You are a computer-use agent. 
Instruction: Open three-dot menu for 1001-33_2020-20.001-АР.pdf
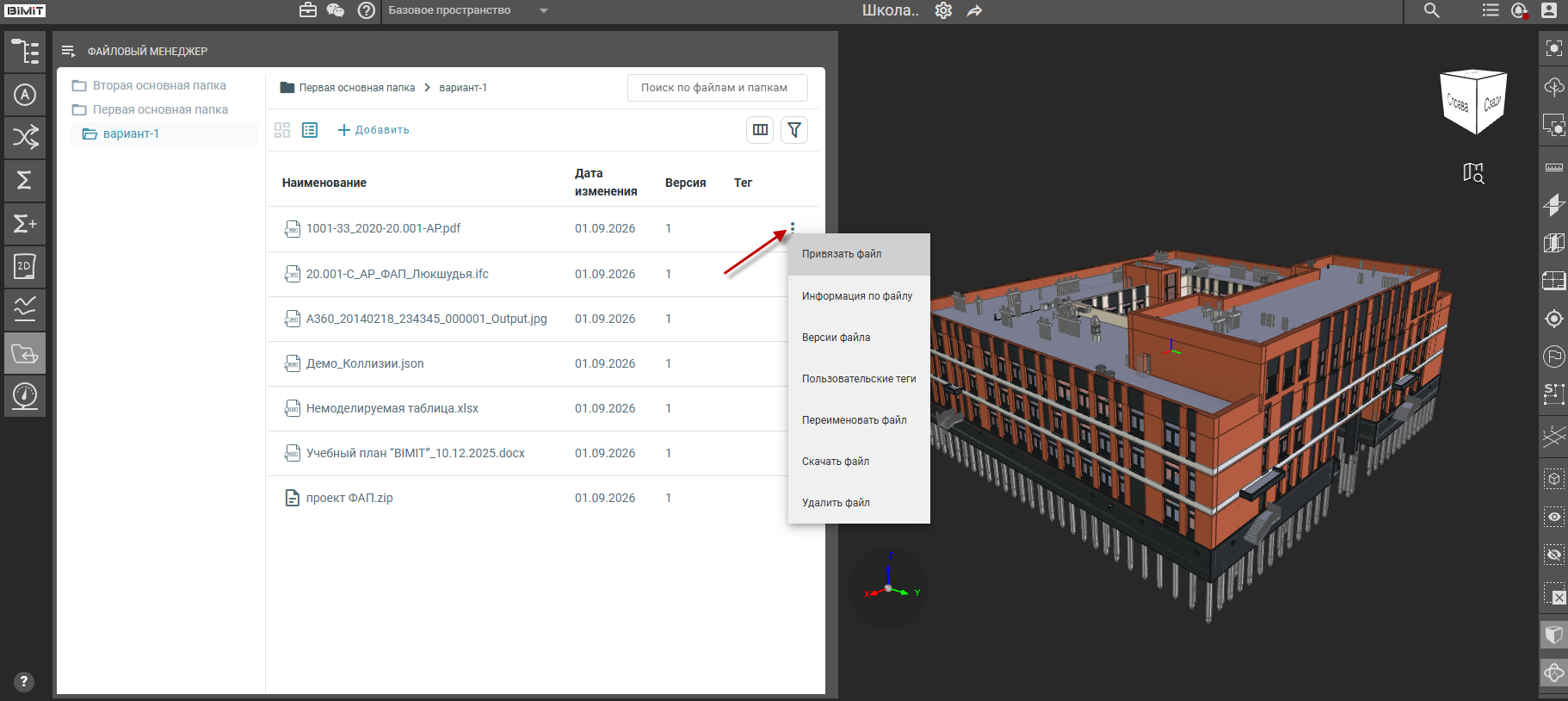793,228
